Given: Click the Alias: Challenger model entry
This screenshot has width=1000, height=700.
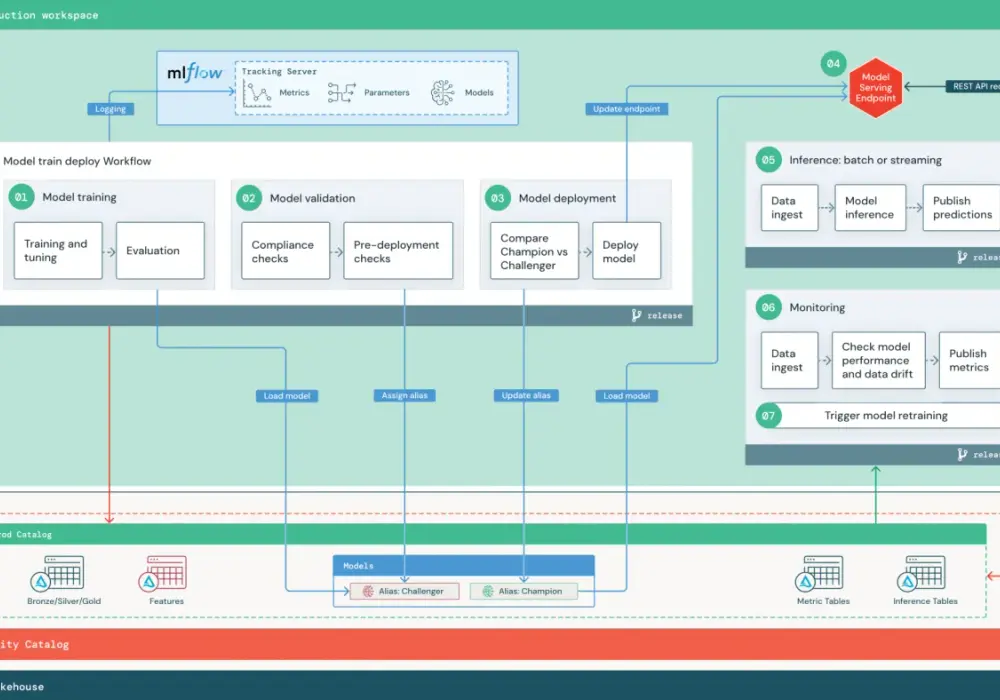Looking at the screenshot, I should point(404,591).
